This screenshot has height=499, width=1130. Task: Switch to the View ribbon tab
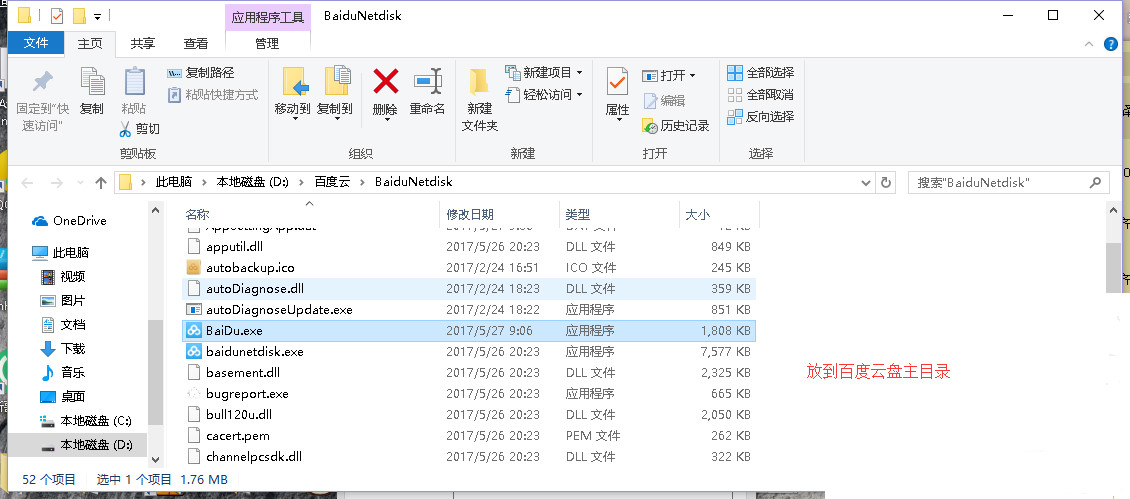(196, 43)
